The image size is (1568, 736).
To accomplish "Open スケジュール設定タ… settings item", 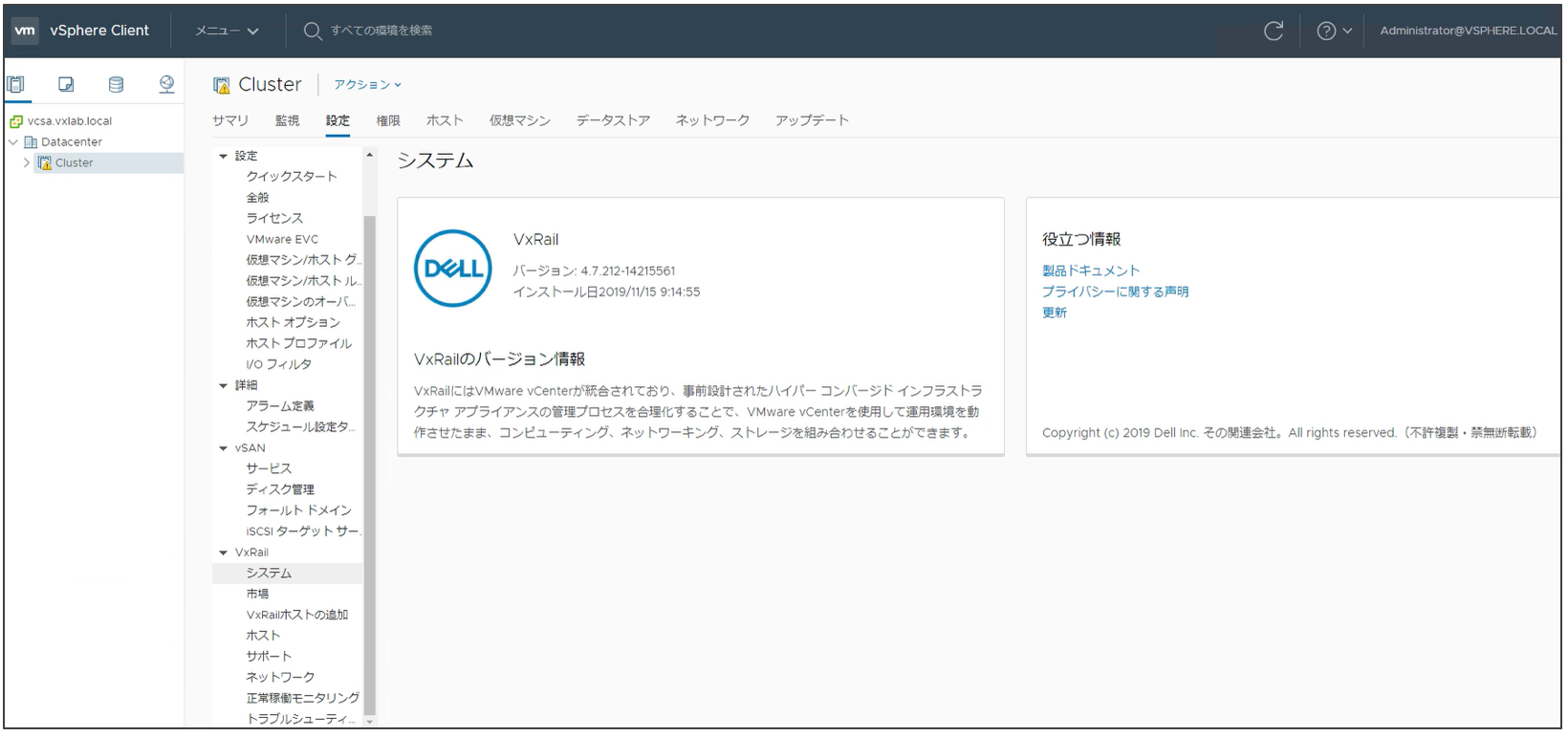I will (300, 427).
